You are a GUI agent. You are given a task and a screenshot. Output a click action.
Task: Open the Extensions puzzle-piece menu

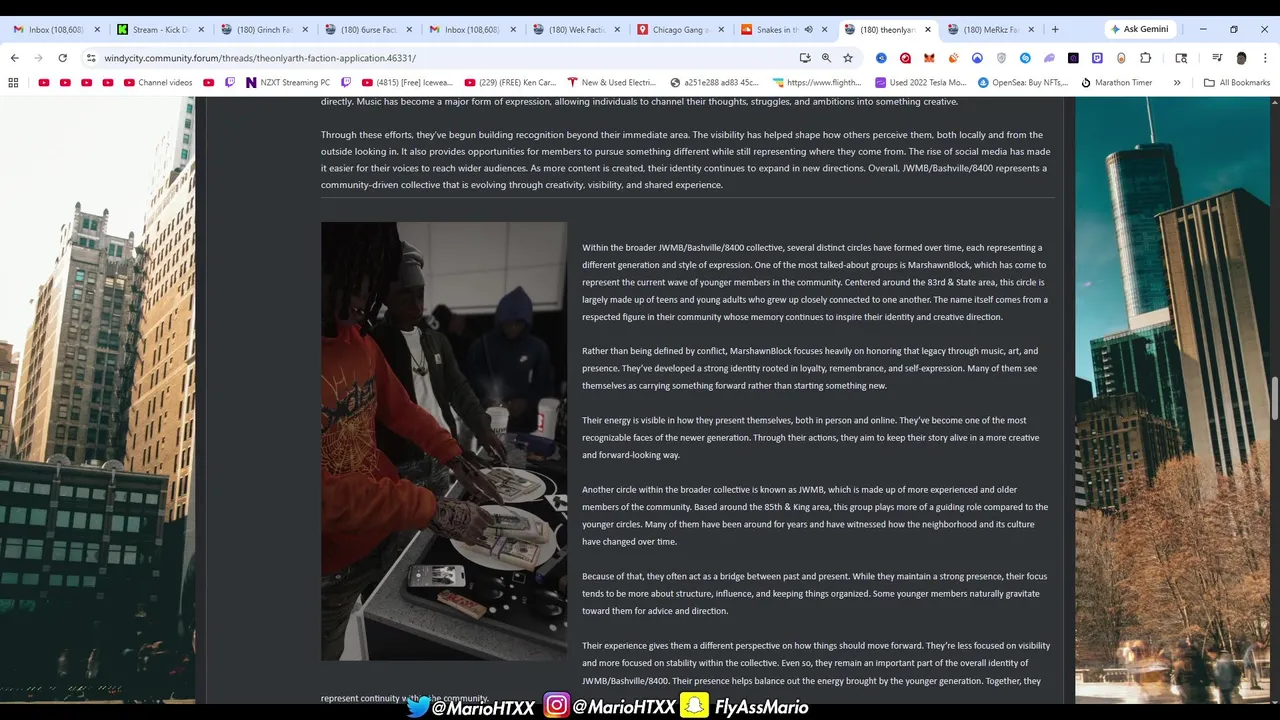click(1145, 58)
